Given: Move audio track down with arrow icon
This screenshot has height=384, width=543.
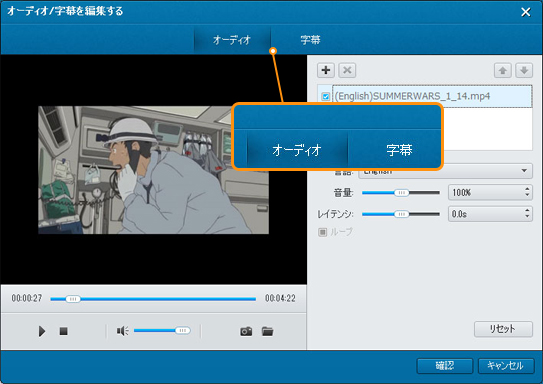Looking at the screenshot, I should [x=524, y=70].
